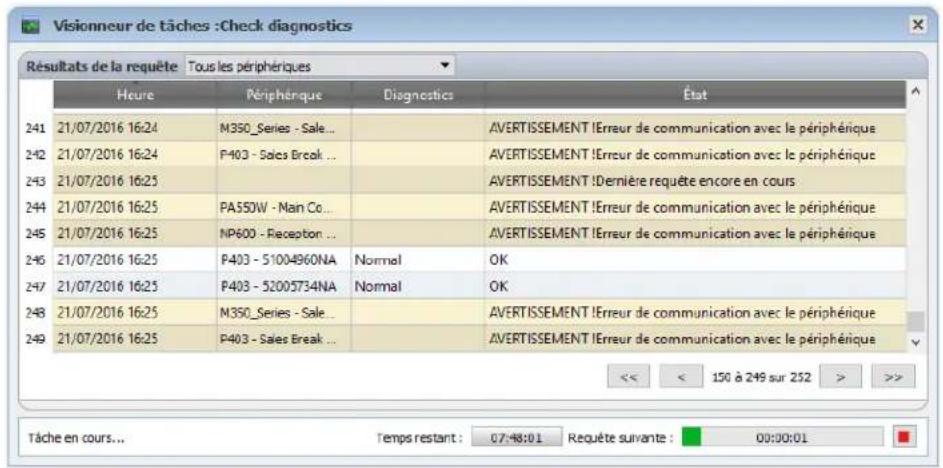Click the 'Temps restant' value 07:48:01
The image size is (943, 468).
517,438
